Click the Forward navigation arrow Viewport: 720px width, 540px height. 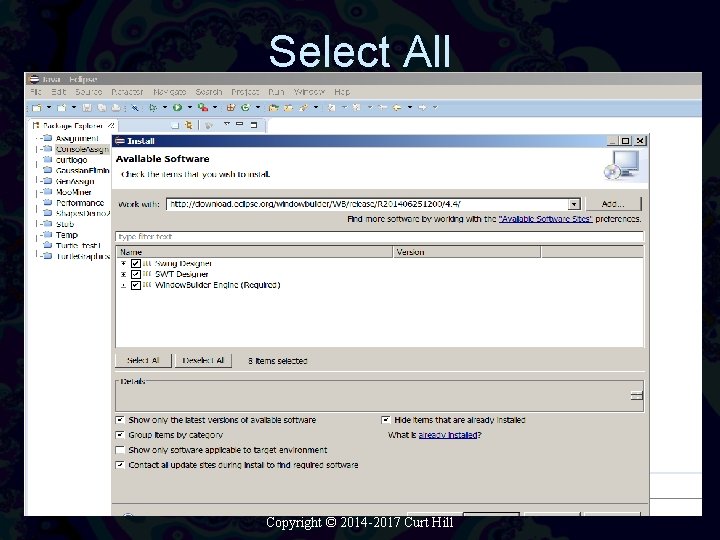pos(422,108)
